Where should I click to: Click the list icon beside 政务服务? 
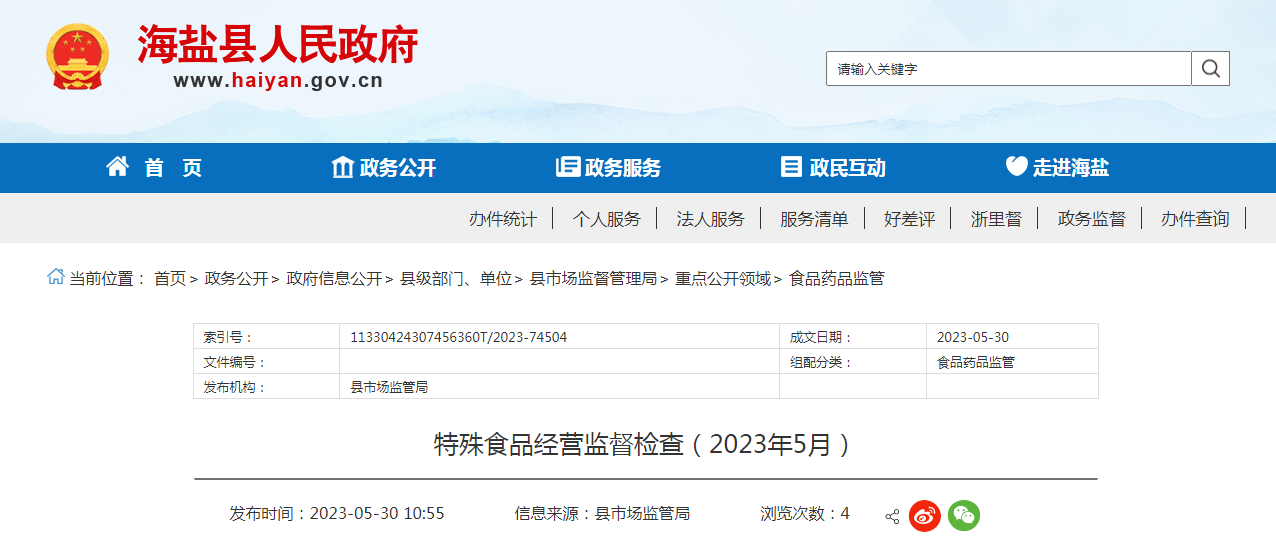[x=567, y=167]
